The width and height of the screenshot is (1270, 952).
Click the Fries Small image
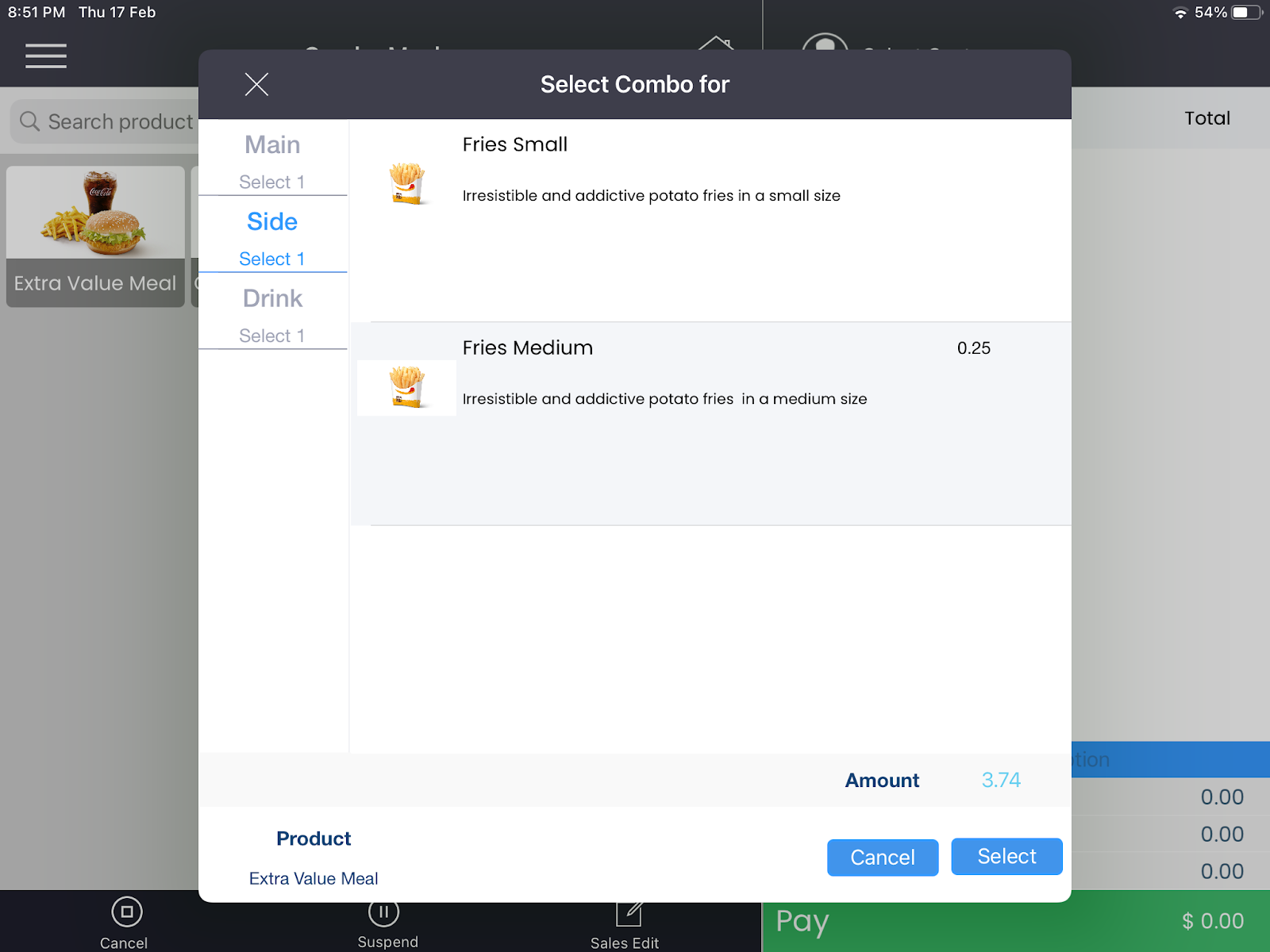click(x=407, y=184)
